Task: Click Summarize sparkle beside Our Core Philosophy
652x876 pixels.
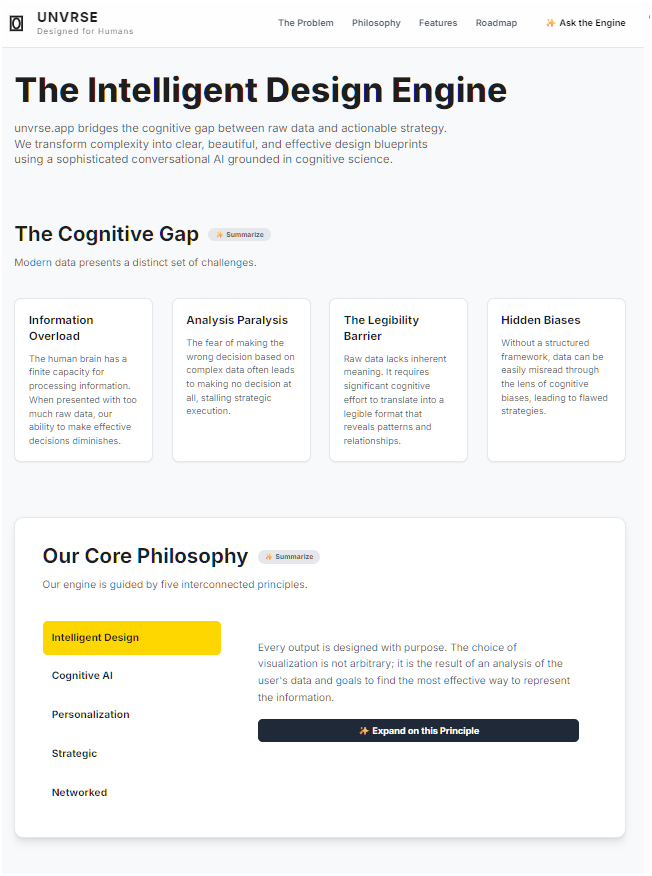Action: [x=269, y=557]
